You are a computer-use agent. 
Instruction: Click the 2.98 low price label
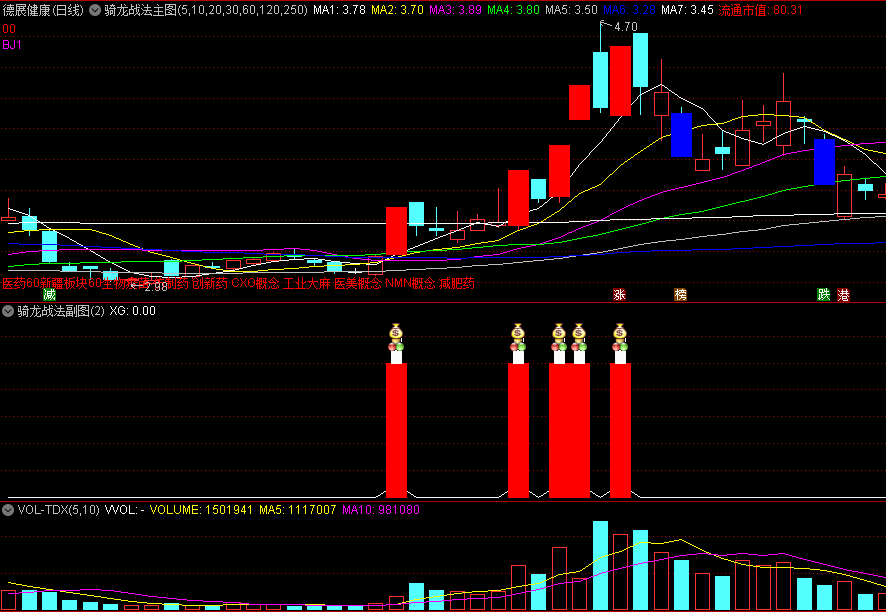pos(156,287)
